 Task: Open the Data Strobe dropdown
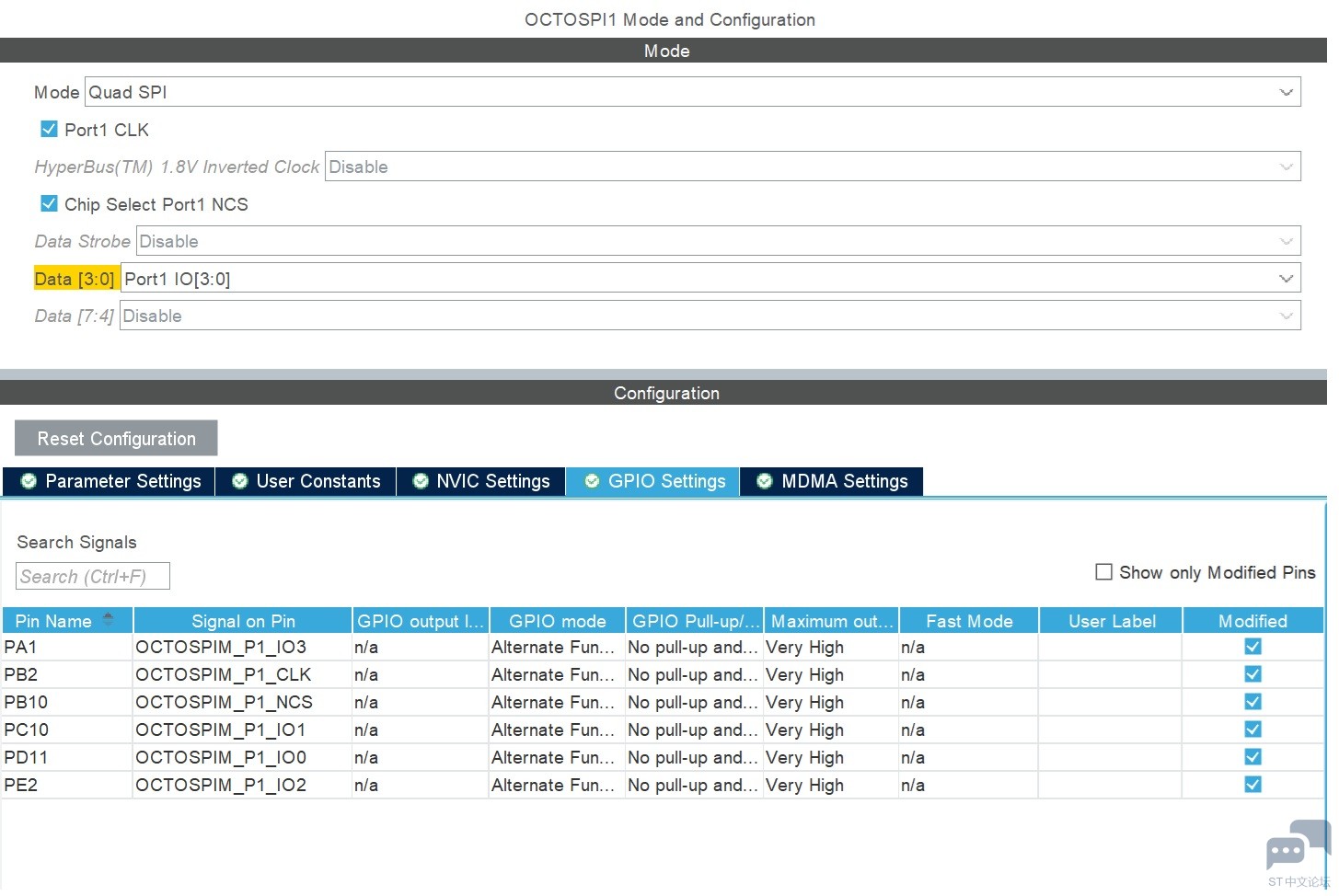coord(718,241)
